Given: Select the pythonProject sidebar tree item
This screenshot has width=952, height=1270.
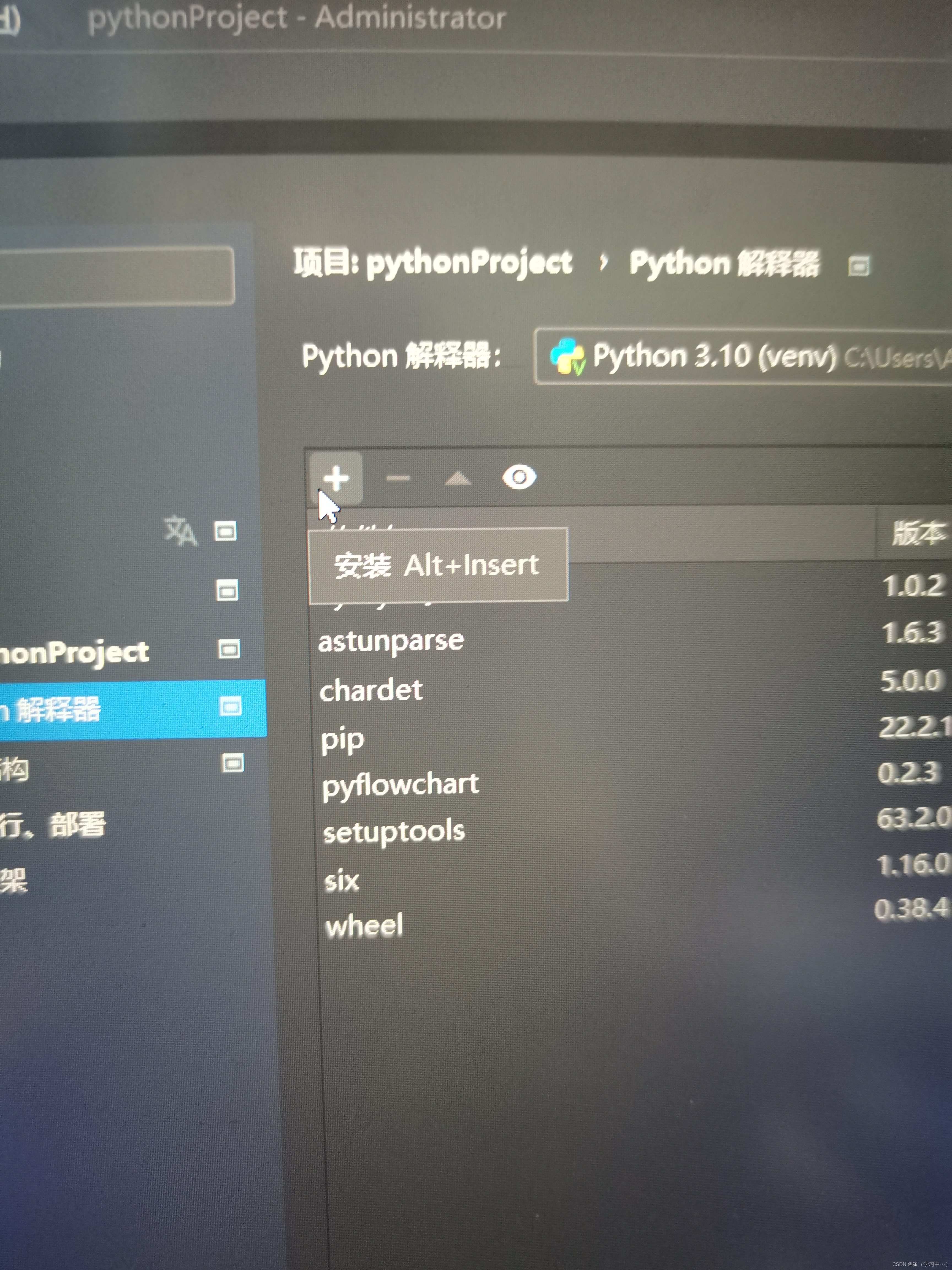Looking at the screenshot, I should click(74, 653).
